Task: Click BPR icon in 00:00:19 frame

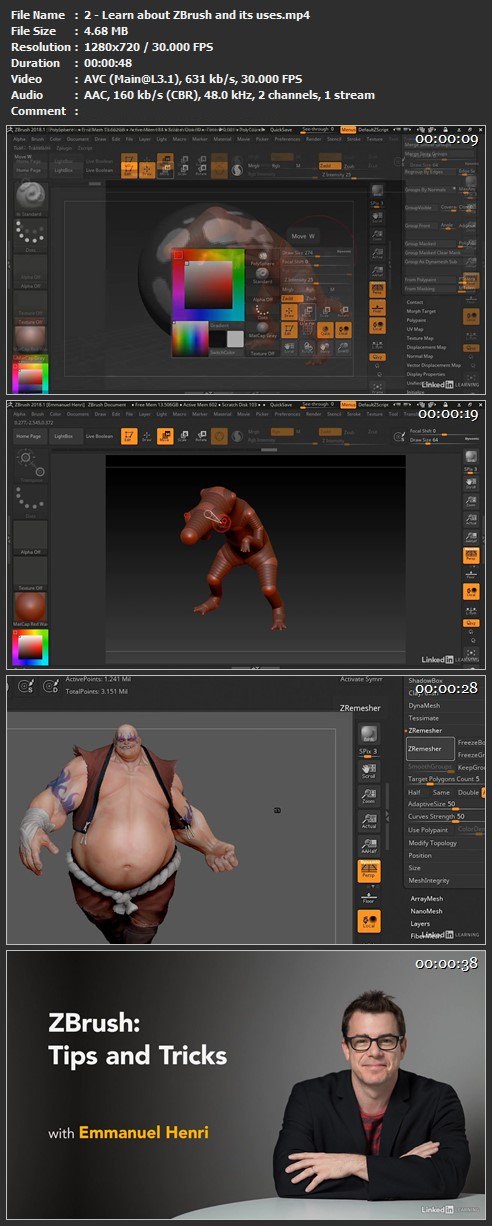Action: (x=472, y=456)
